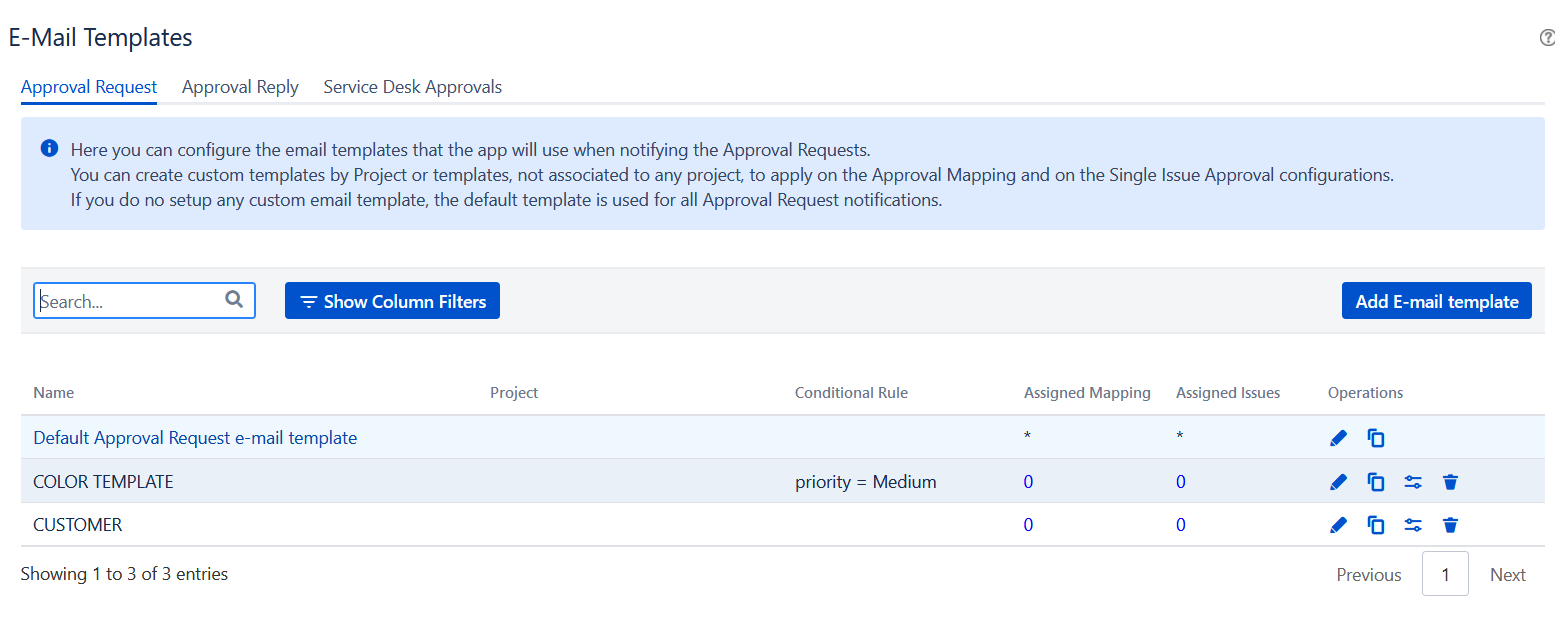
Task: Copy the CUSTOMER template
Action: coord(1376,525)
